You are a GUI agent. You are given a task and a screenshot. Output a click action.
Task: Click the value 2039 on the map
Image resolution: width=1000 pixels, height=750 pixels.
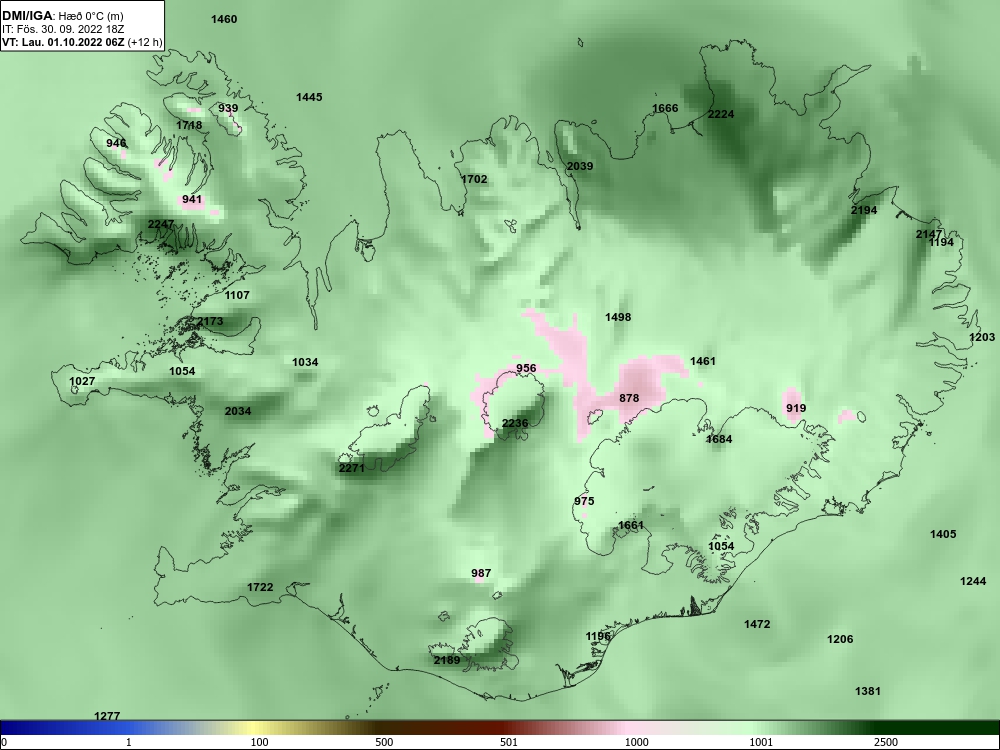[x=580, y=166]
